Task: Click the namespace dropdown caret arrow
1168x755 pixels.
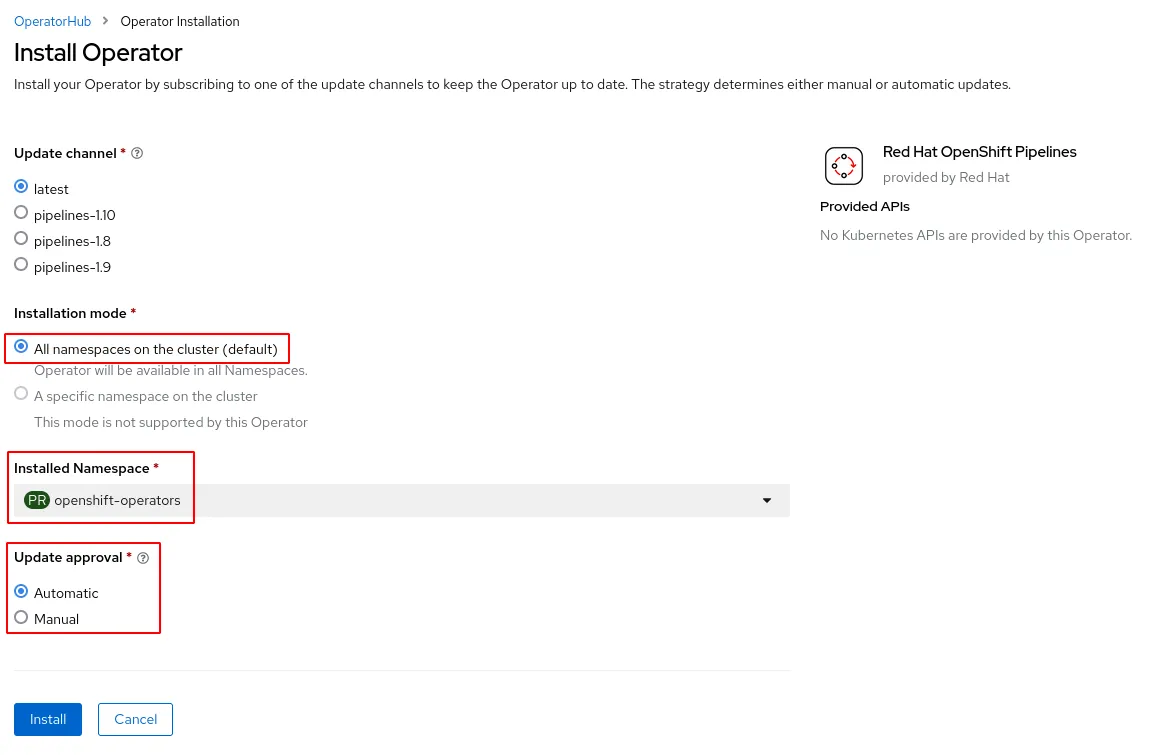Action: coord(767,500)
